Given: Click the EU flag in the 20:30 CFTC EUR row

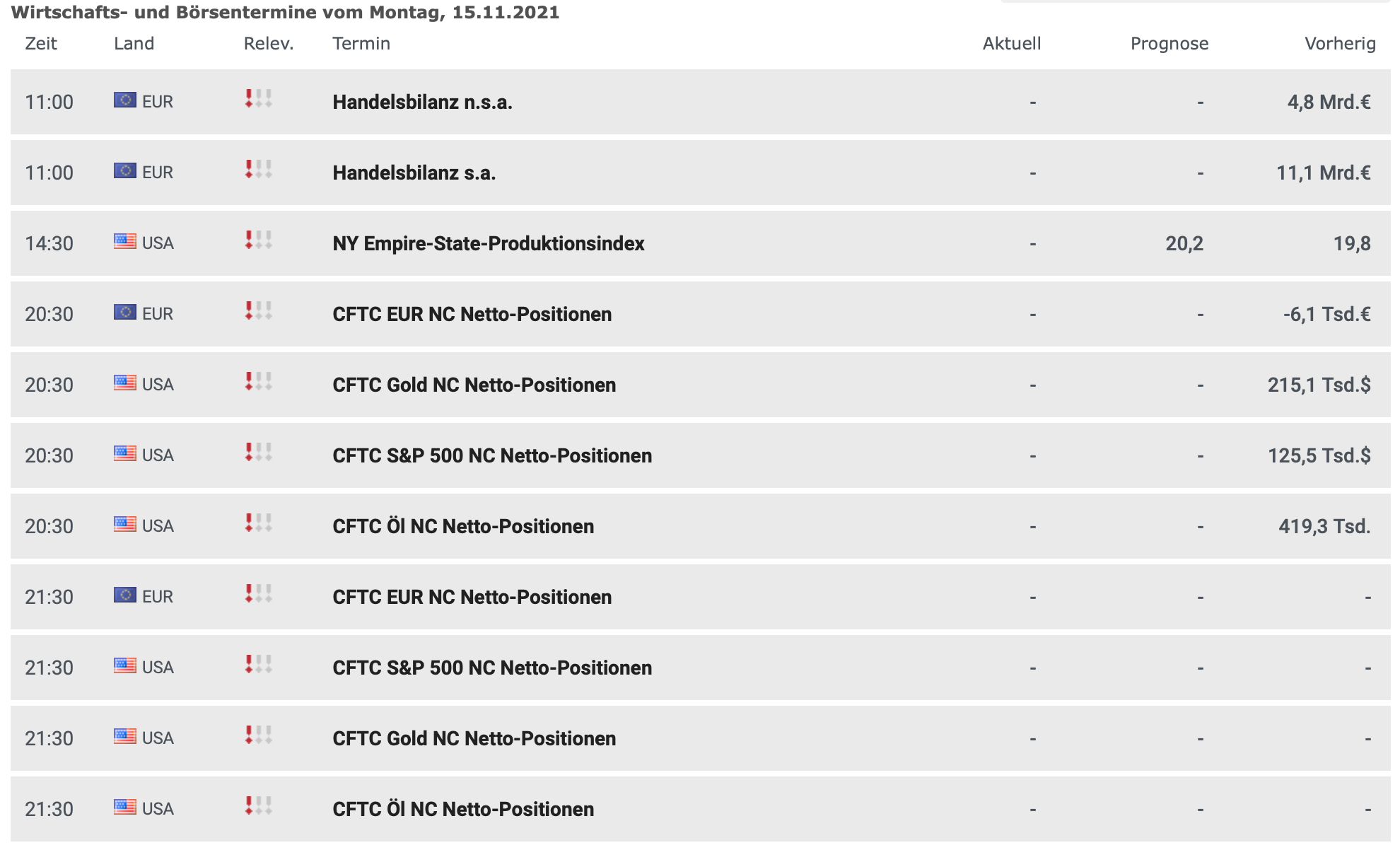Looking at the screenshot, I should (125, 313).
